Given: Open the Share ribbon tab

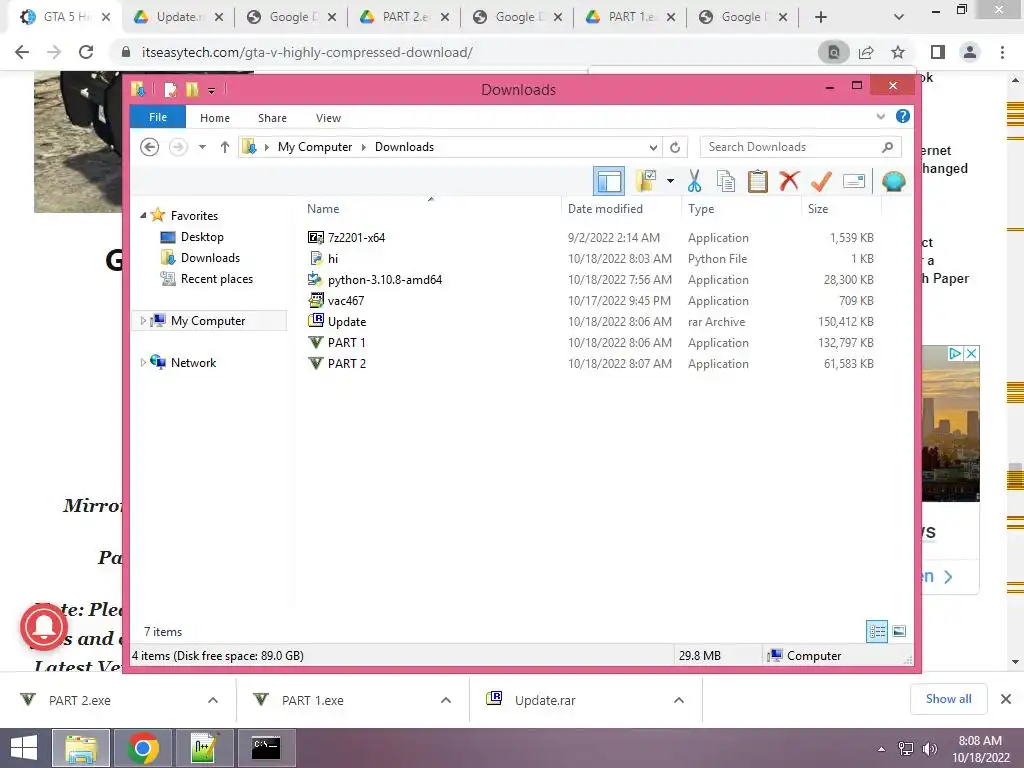Looking at the screenshot, I should pyautogui.click(x=272, y=118).
